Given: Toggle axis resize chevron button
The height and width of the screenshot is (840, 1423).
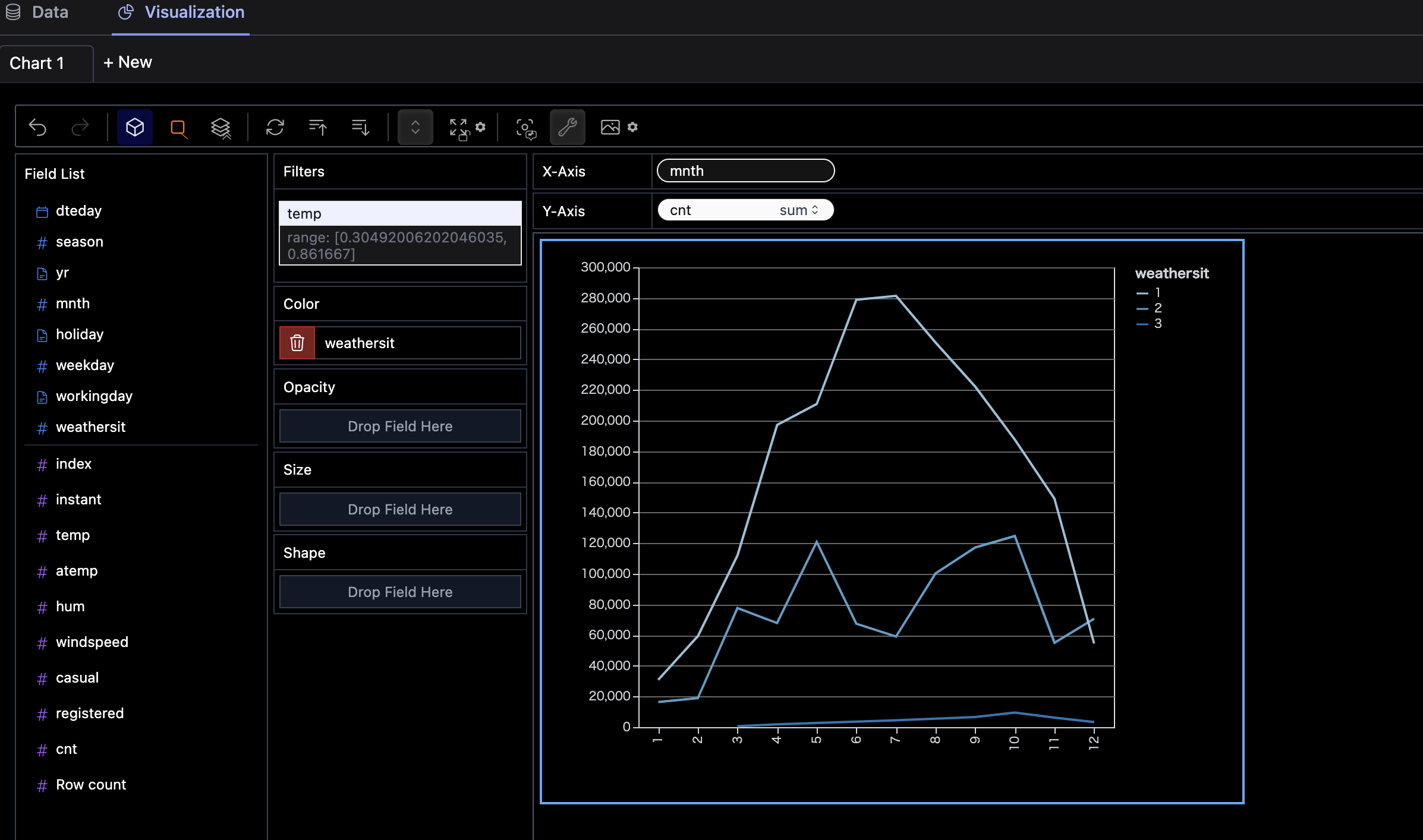Looking at the screenshot, I should [x=415, y=127].
